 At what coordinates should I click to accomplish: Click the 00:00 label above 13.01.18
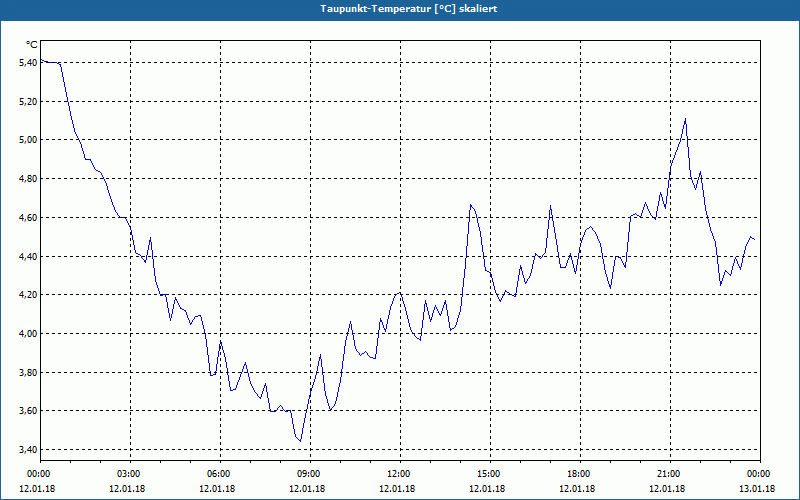point(759,474)
